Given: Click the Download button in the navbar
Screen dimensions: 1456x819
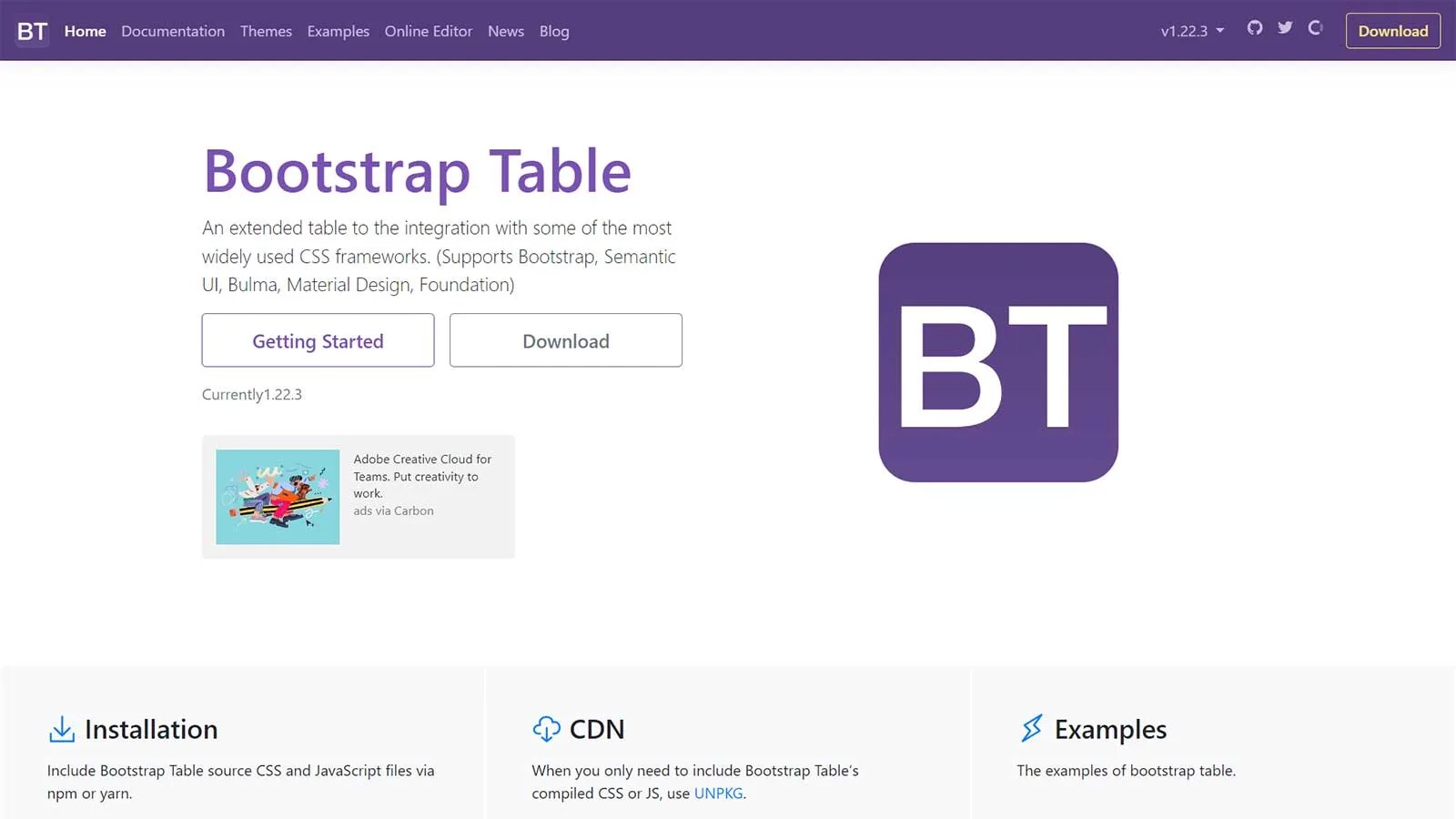Looking at the screenshot, I should click(1393, 31).
